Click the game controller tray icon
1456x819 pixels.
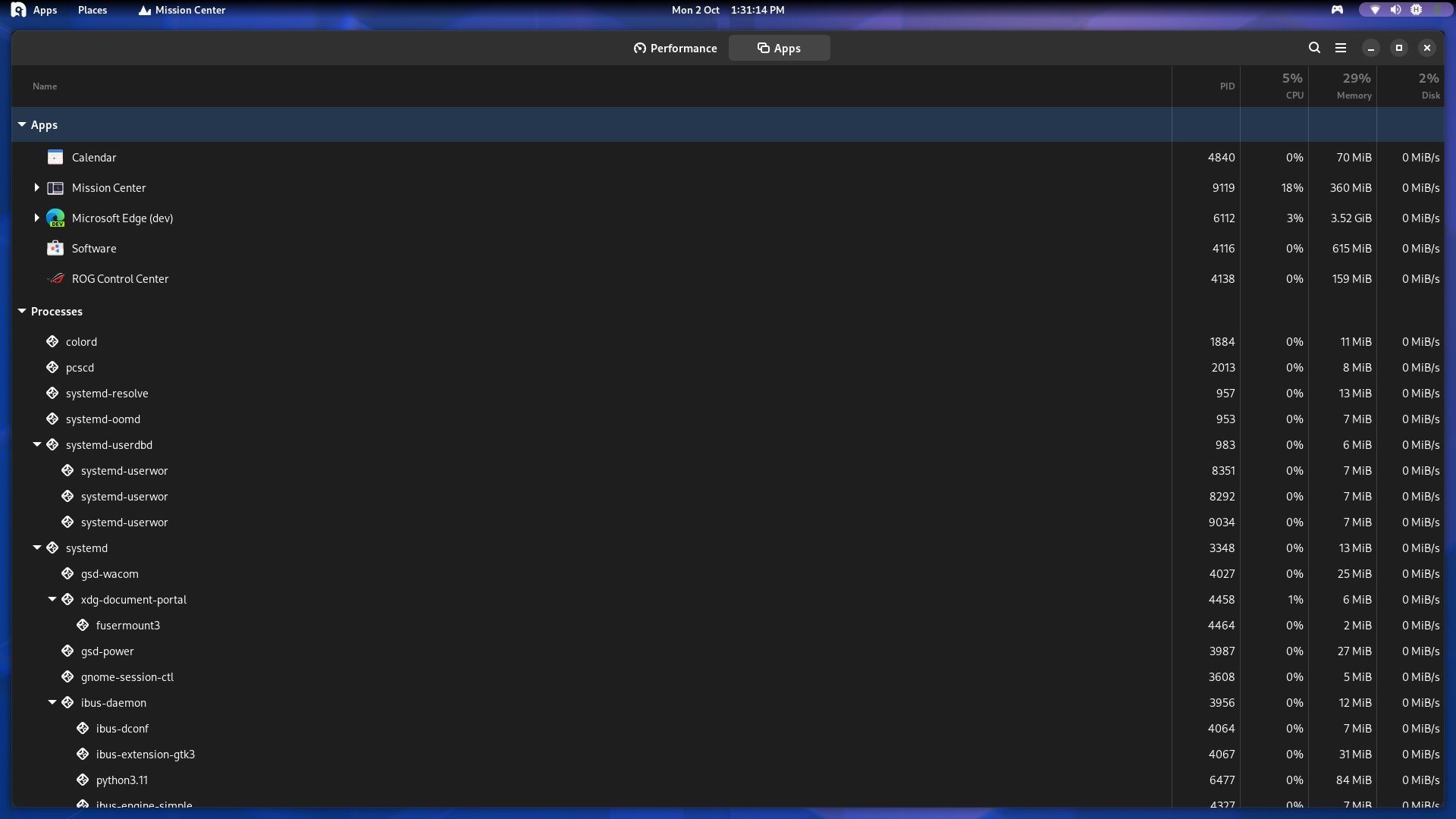pos(1337,10)
